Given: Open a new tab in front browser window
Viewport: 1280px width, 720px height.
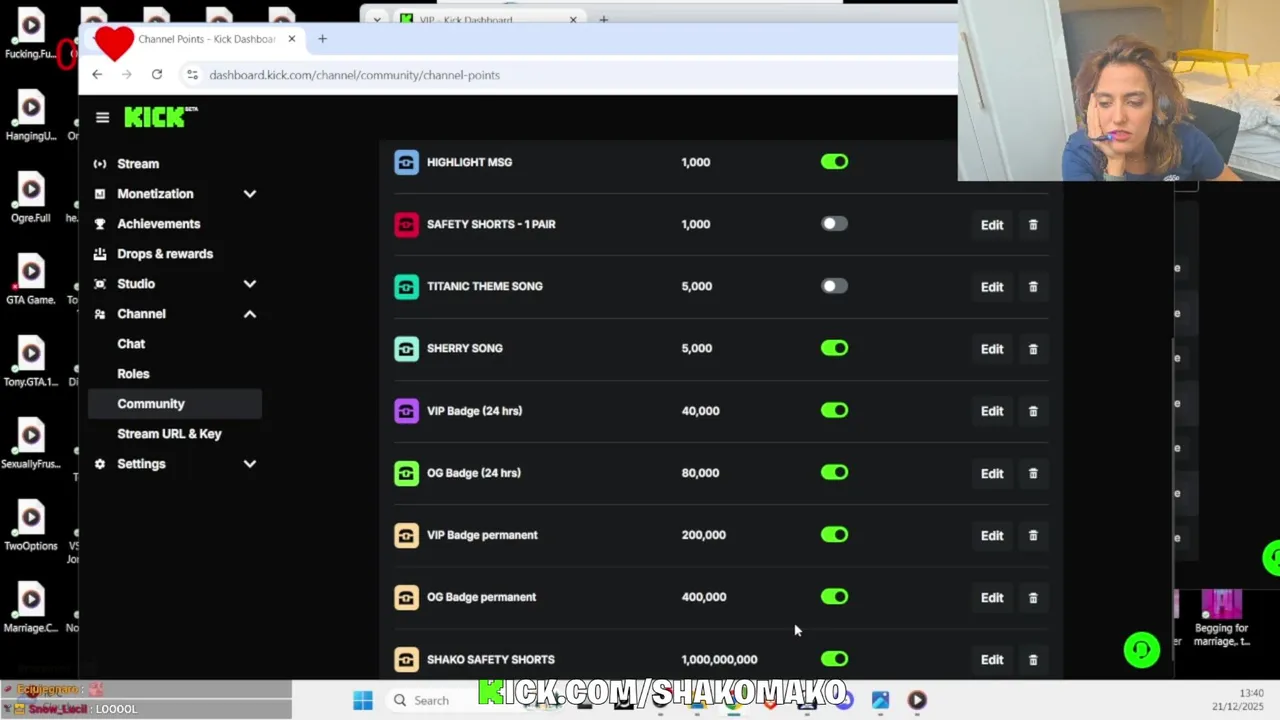Looking at the screenshot, I should [x=322, y=39].
